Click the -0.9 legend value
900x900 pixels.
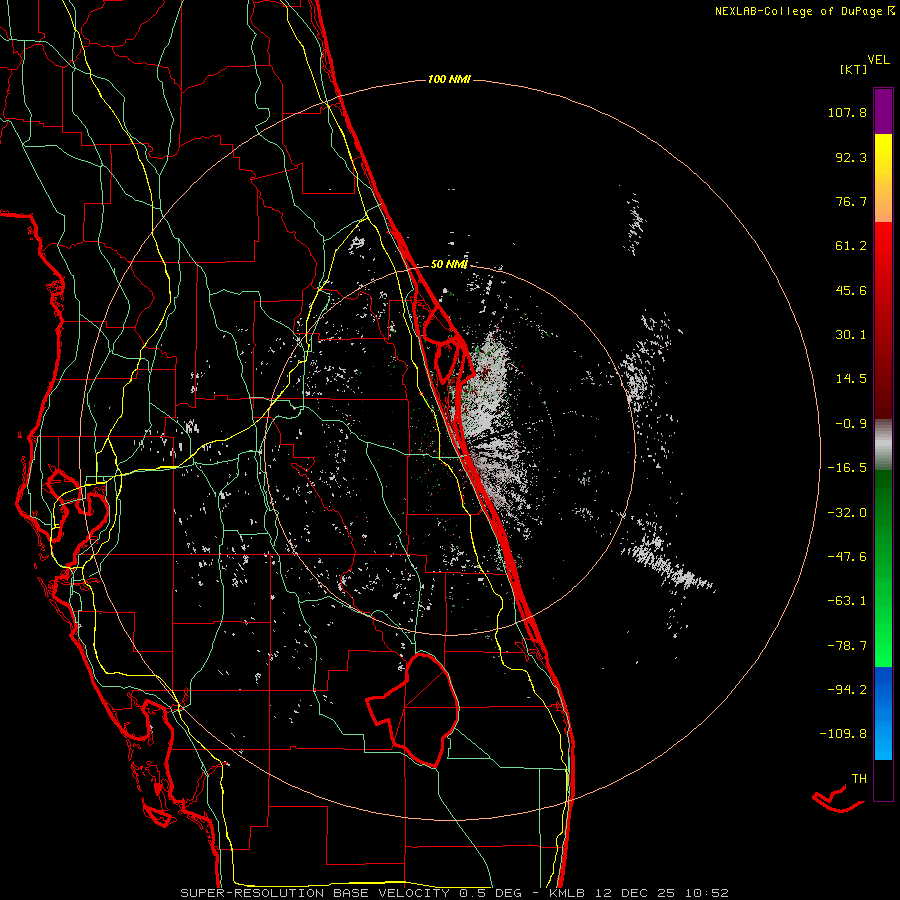pos(851,424)
